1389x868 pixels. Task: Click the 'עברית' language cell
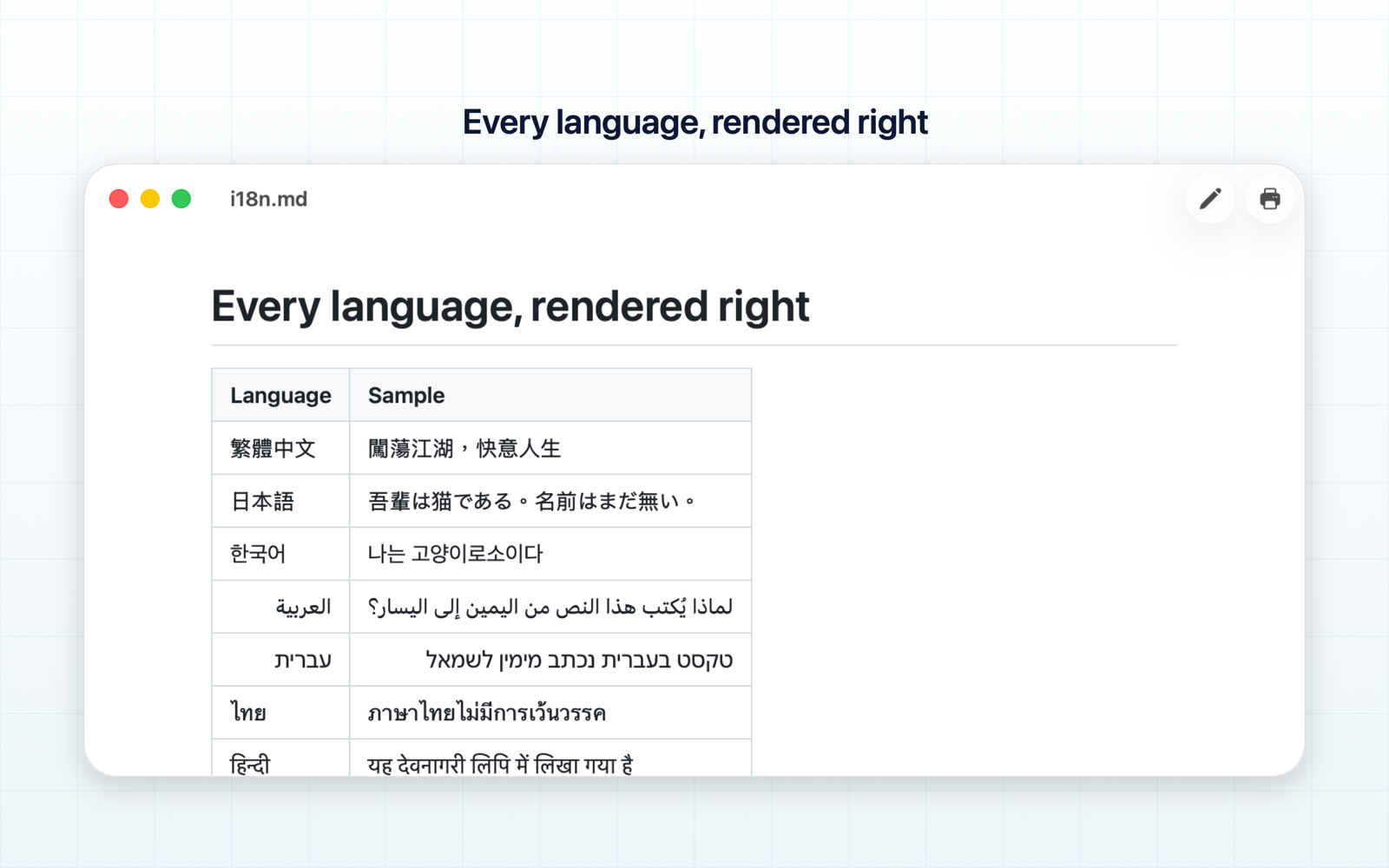[280, 660]
